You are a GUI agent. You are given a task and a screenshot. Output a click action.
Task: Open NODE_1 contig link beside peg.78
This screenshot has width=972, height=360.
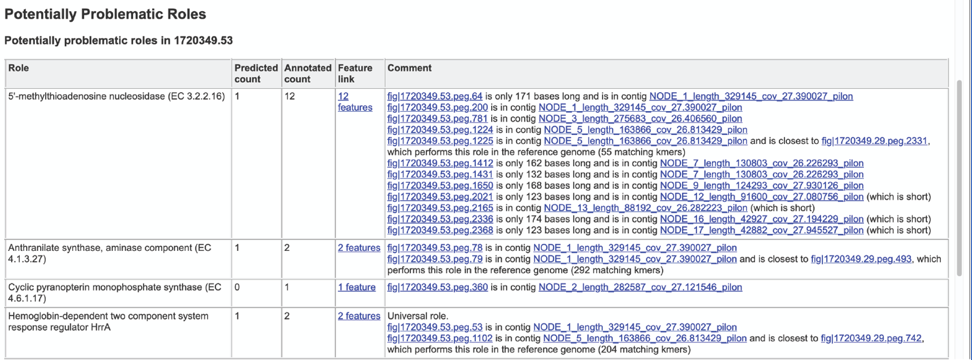pos(635,248)
